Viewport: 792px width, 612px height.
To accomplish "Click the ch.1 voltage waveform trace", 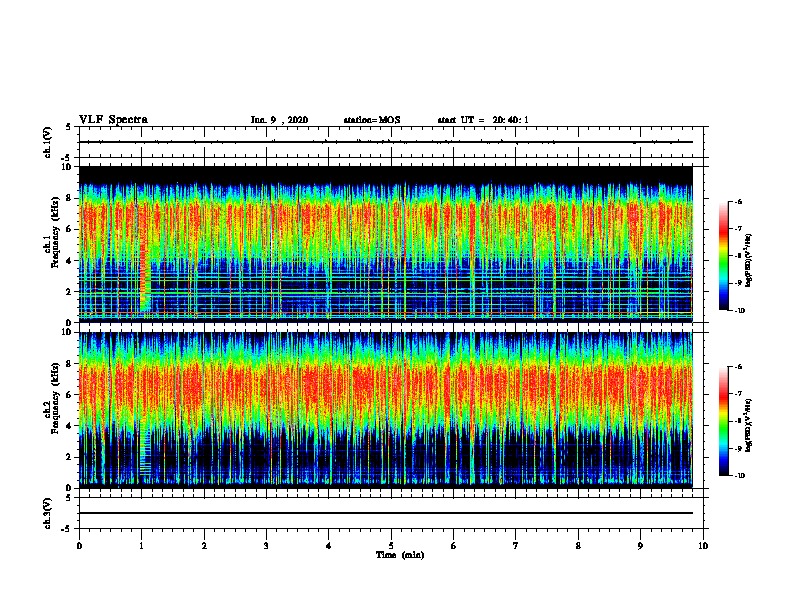I will point(385,142).
